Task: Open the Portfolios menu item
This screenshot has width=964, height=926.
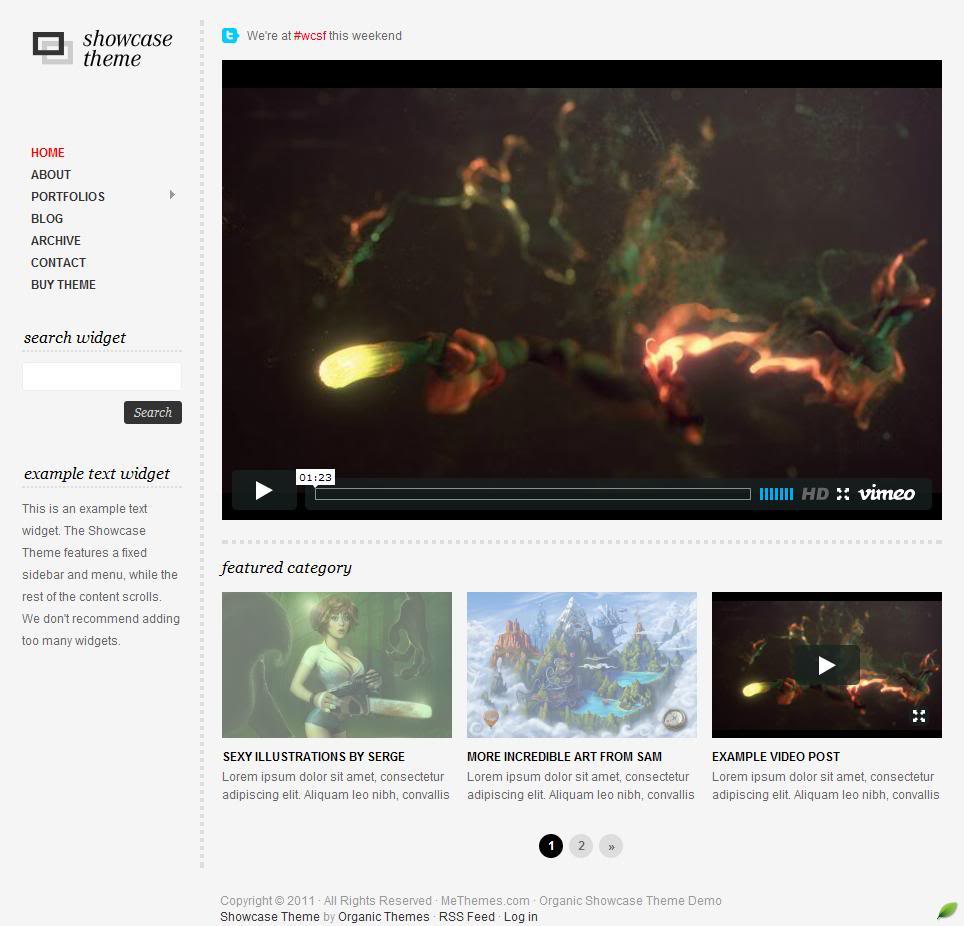Action: coord(68,197)
